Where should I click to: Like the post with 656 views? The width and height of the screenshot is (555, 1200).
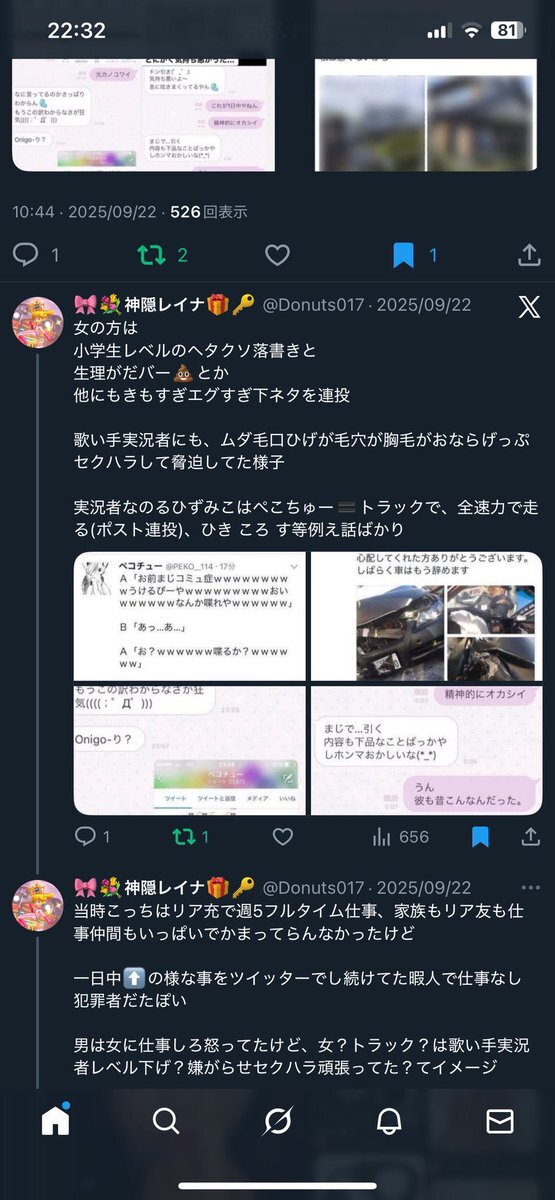[x=285, y=837]
